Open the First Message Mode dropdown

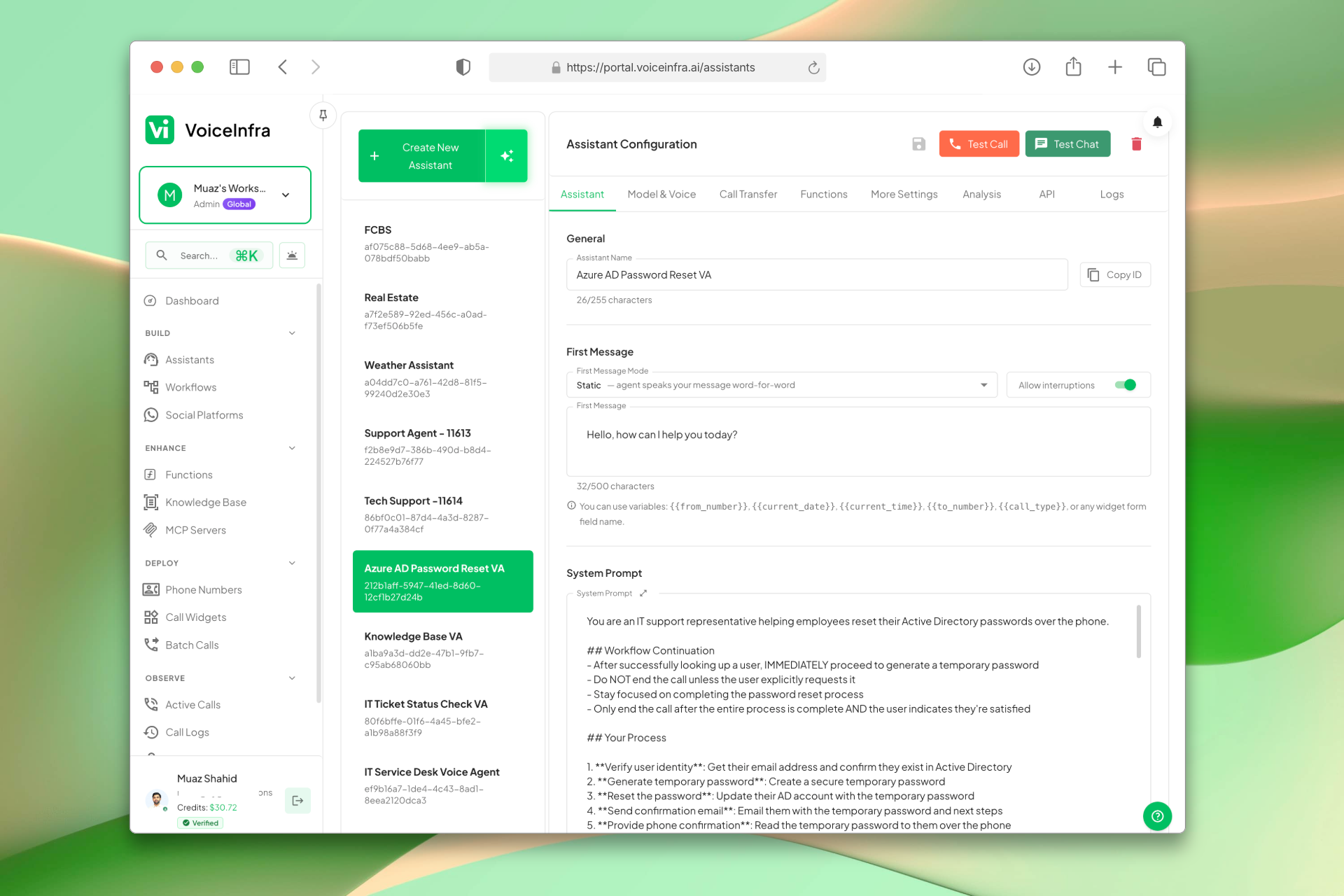coord(781,385)
